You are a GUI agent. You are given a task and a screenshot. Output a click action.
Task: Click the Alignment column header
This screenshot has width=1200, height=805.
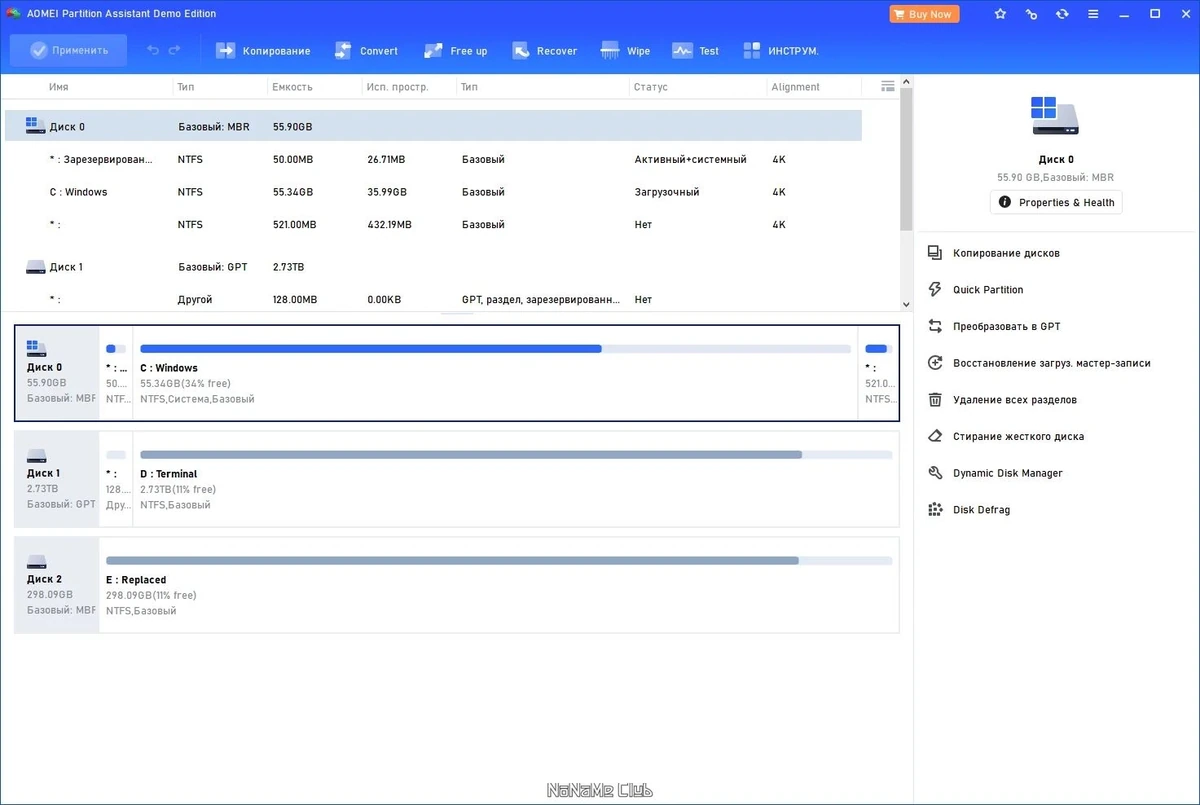click(796, 87)
